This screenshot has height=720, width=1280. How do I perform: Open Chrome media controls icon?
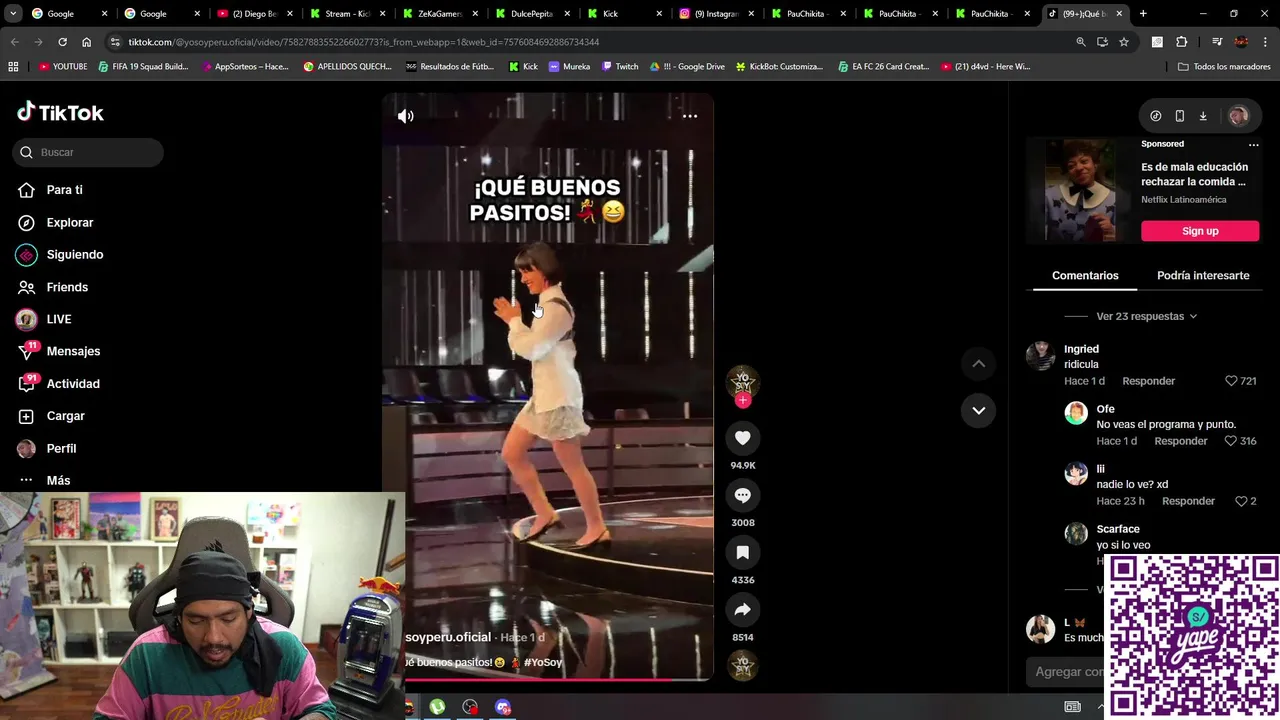coord(1217,42)
